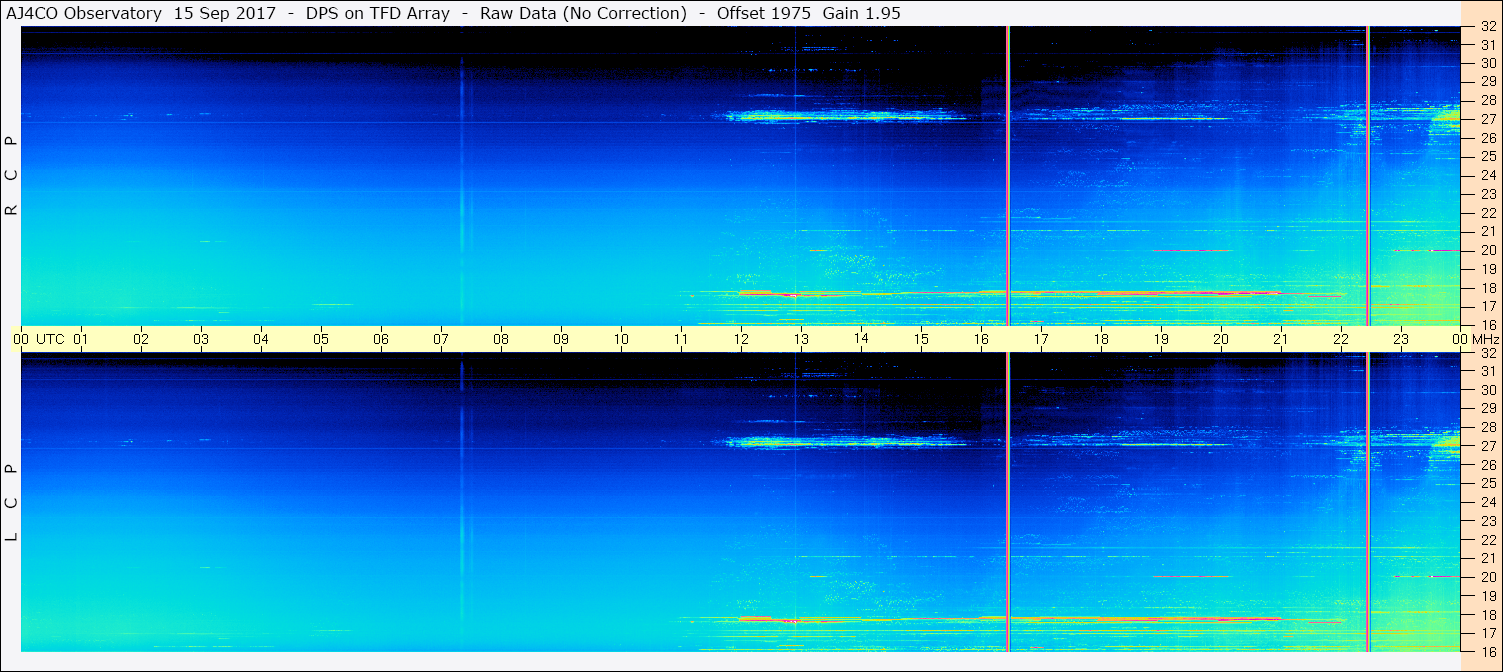This screenshot has width=1503, height=672.
Task: Click the 18 MHz tick on RCP frequency scale
Action: pyautogui.click(x=1487, y=288)
